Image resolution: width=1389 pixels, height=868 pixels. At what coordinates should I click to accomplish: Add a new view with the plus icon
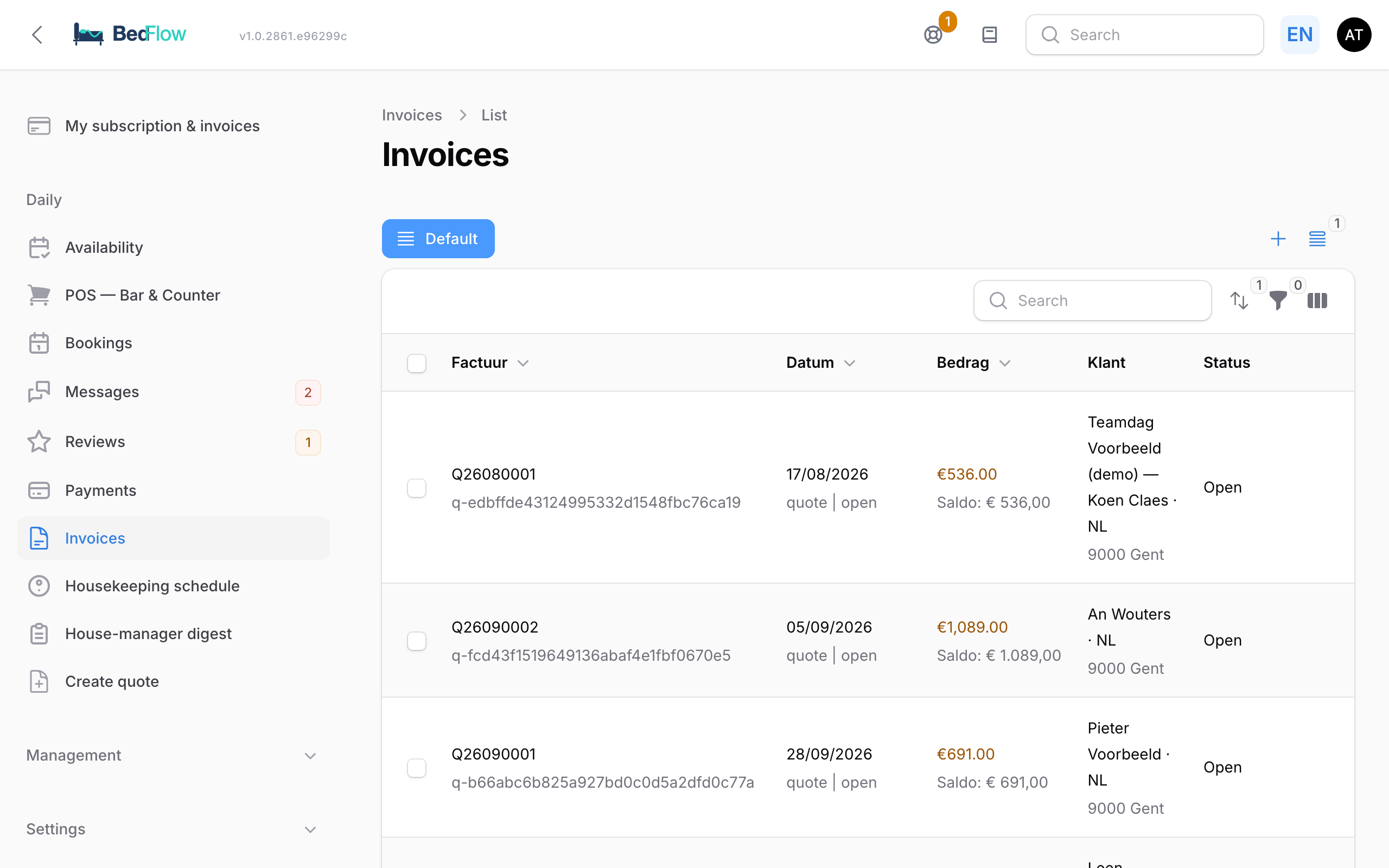coord(1278,239)
